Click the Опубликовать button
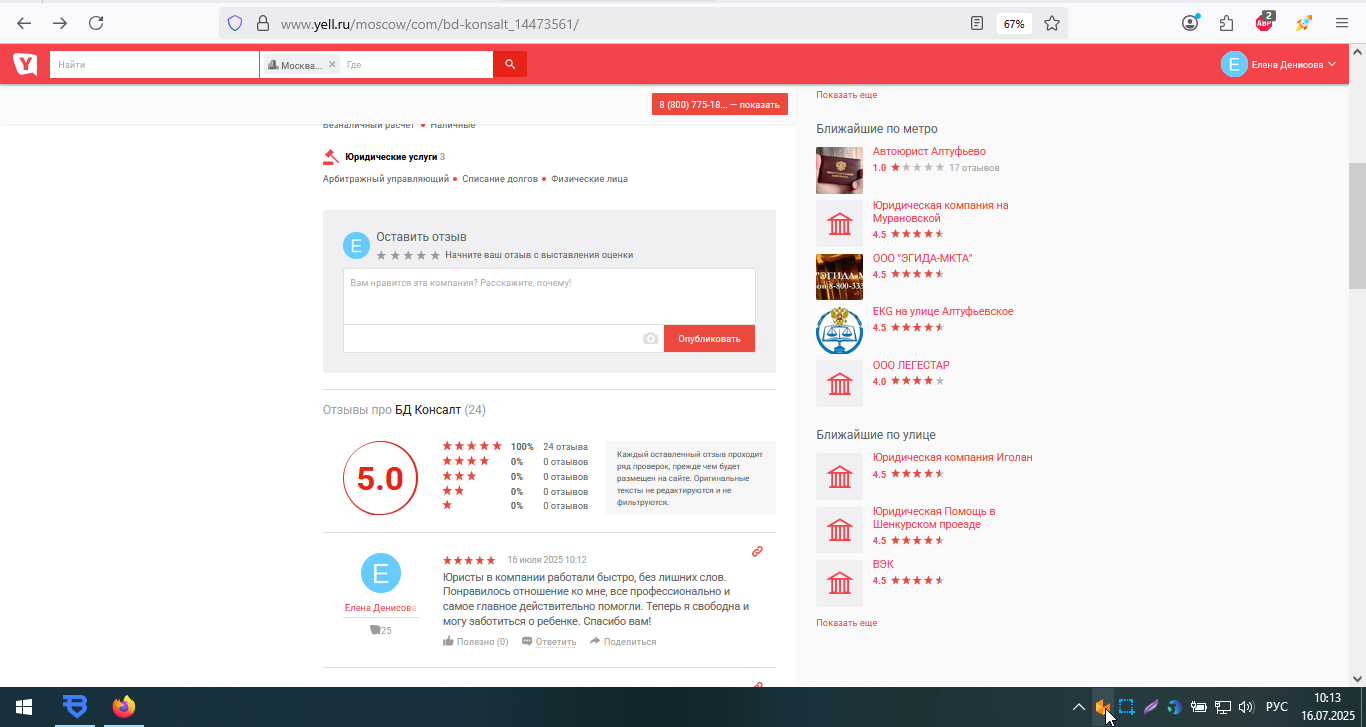Viewport: 1366px width, 727px height. point(709,339)
